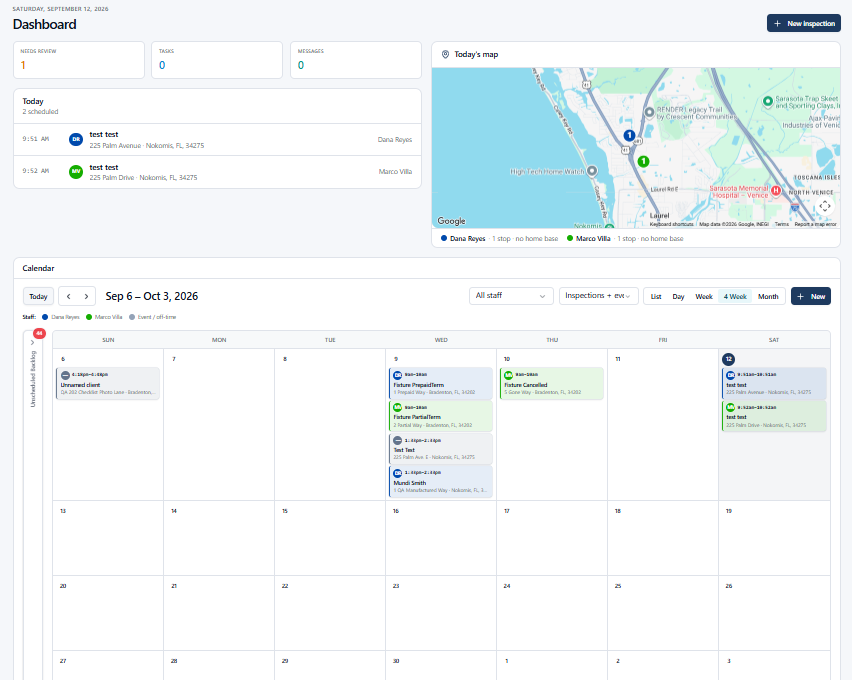This screenshot has width=852, height=680.
Task: Click Report a map error link
Action: click(x=815, y=224)
